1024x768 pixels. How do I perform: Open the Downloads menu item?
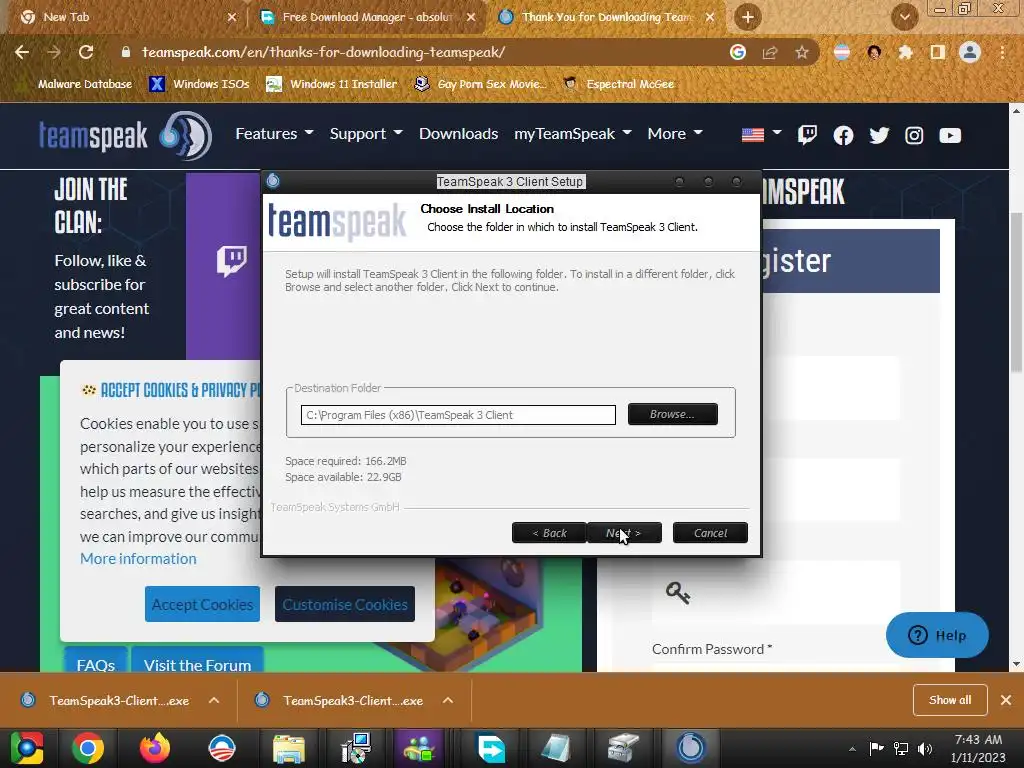point(458,134)
